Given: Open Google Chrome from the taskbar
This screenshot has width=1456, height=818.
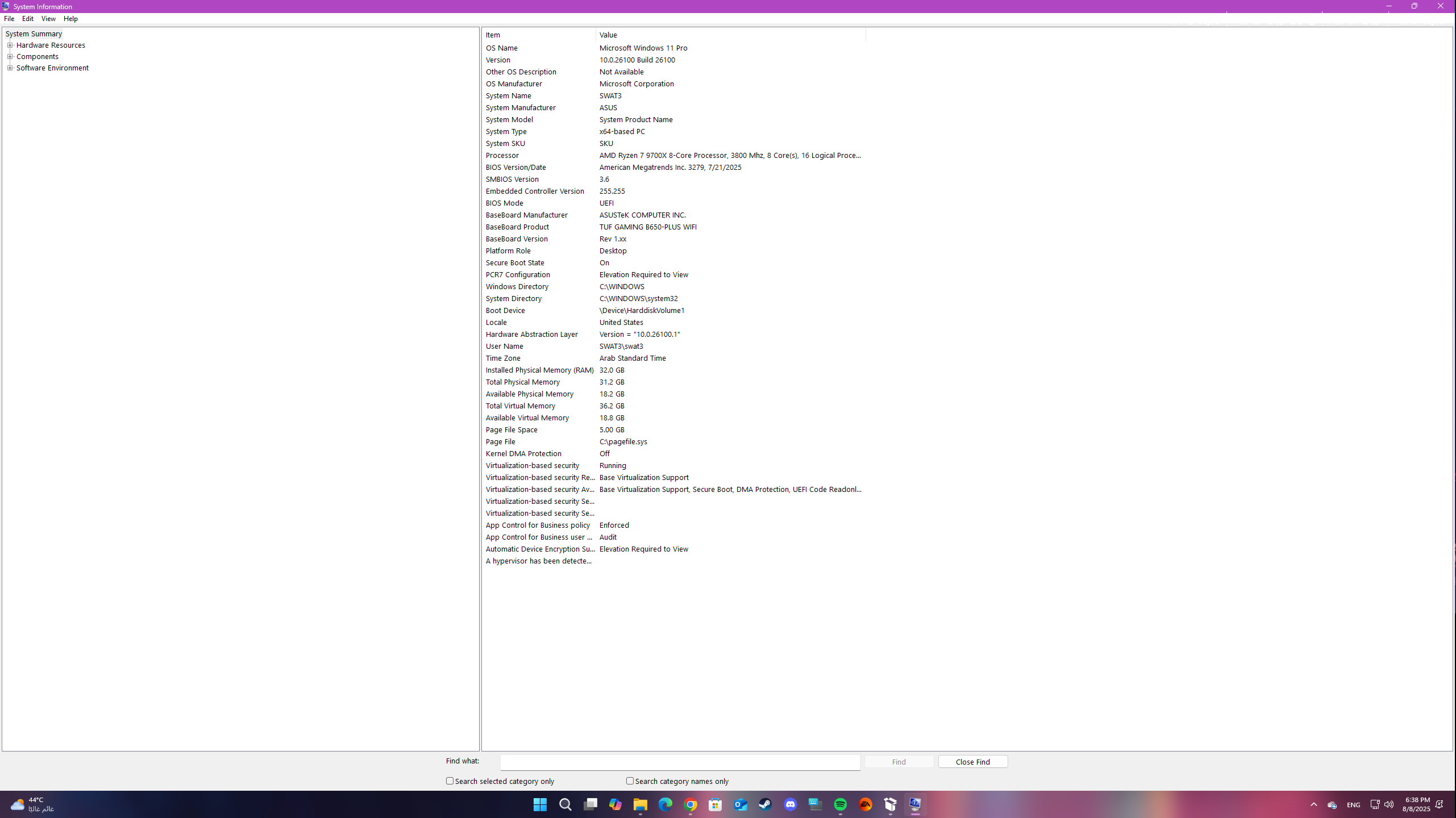Looking at the screenshot, I should point(690,804).
